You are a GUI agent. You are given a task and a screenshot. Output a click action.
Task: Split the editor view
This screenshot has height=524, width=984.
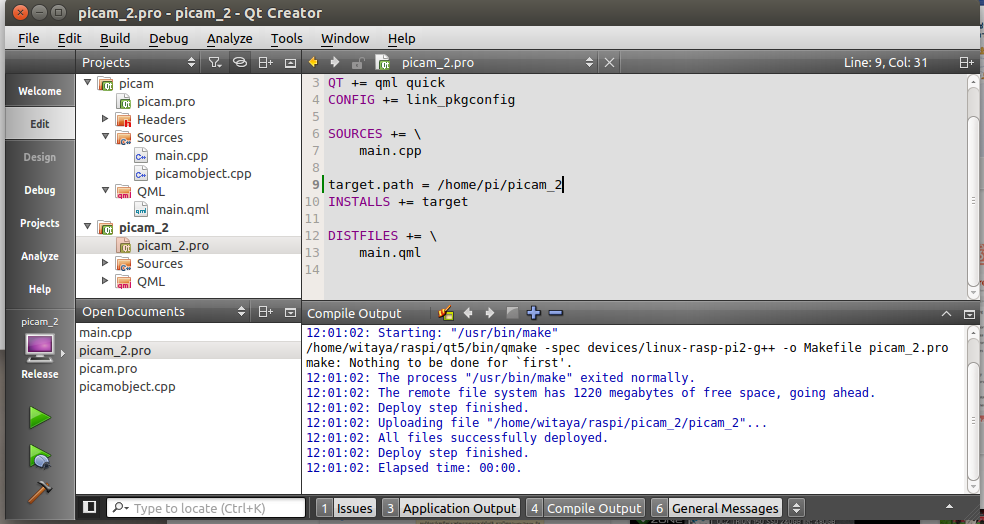[966, 63]
